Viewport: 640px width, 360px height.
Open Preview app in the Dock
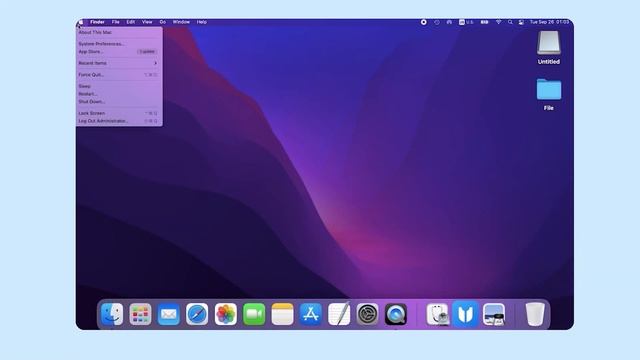click(494, 314)
